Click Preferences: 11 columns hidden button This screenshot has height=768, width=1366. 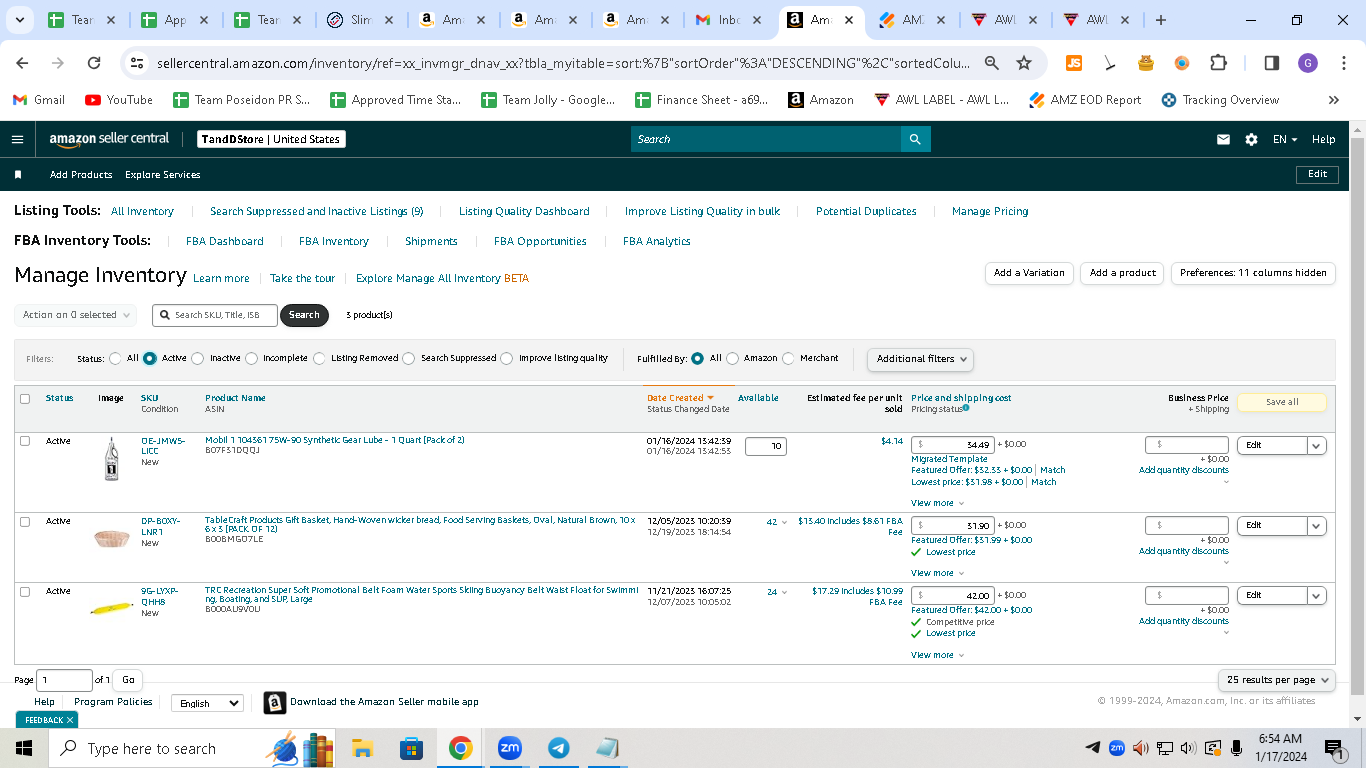(x=1253, y=273)
